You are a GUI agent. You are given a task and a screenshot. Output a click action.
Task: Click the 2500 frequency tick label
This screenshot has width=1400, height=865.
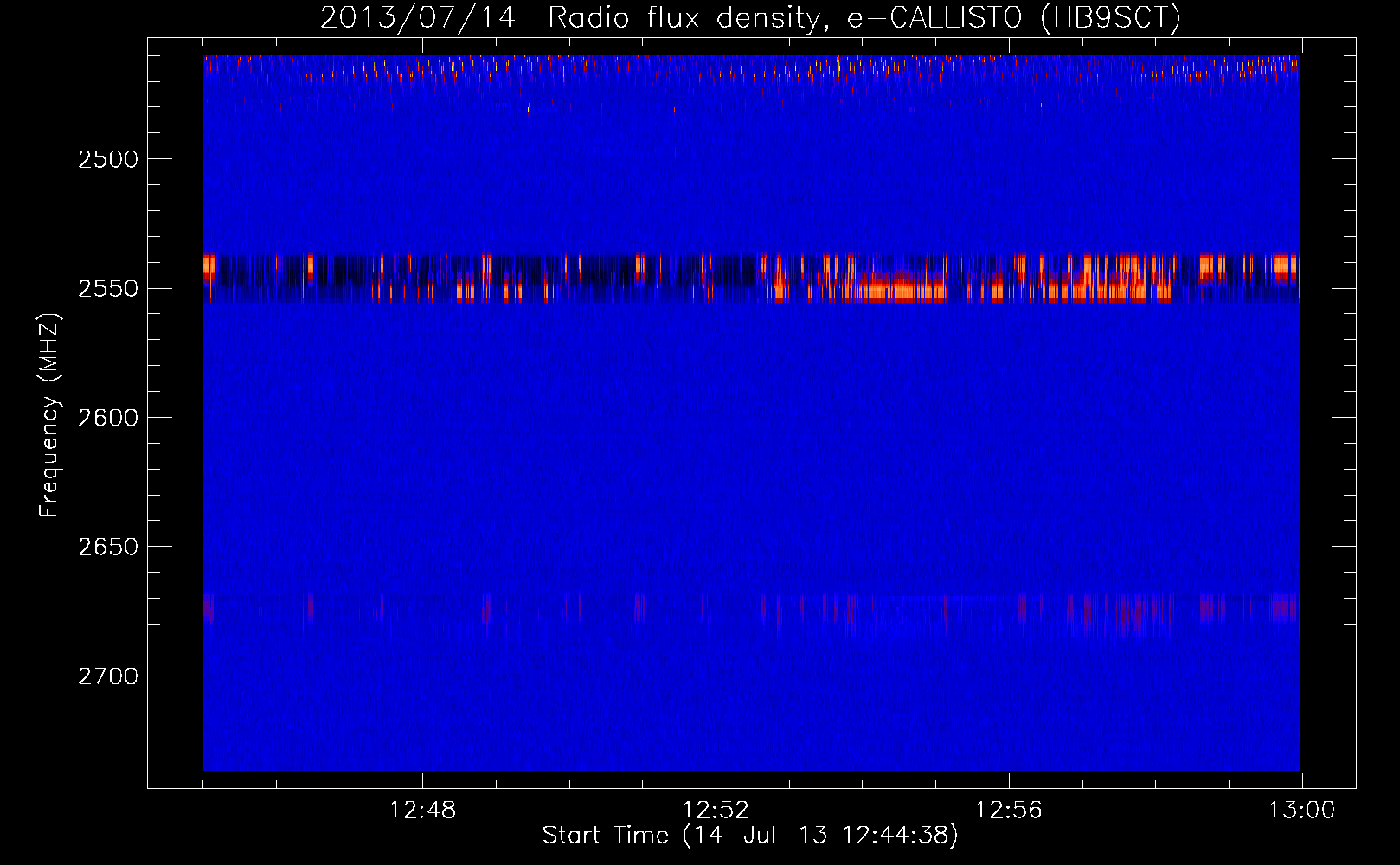click(108, 159)
